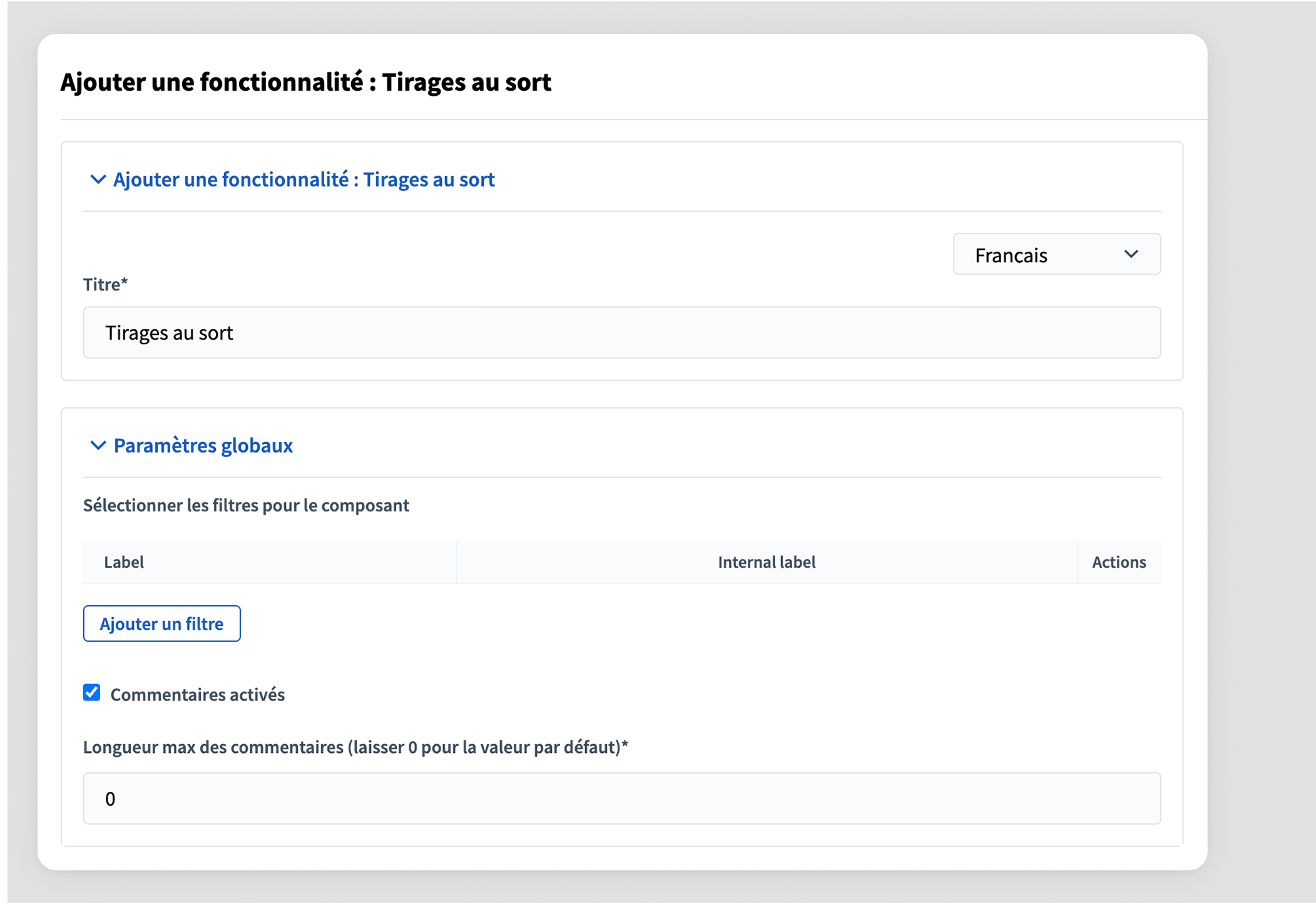Image resolution: width=1316 pixels, height=912 pixels.
Task: Click the Paramètres globaux section title
Action: point(203,446)
